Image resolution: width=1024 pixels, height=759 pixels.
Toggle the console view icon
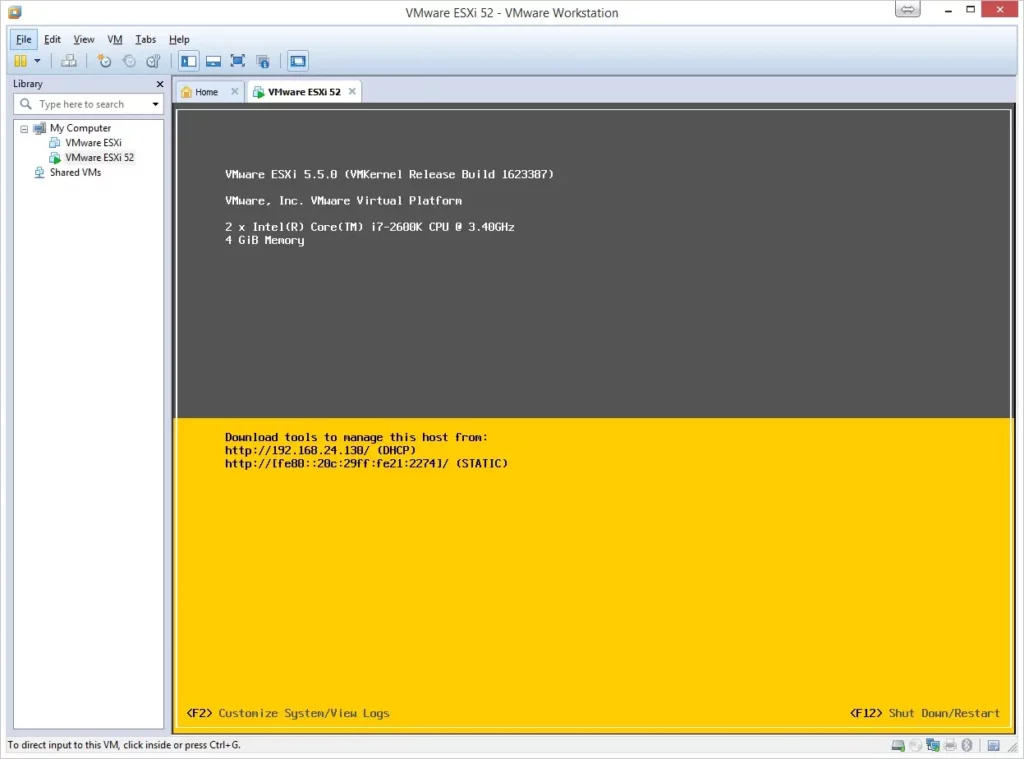[298, 61]
